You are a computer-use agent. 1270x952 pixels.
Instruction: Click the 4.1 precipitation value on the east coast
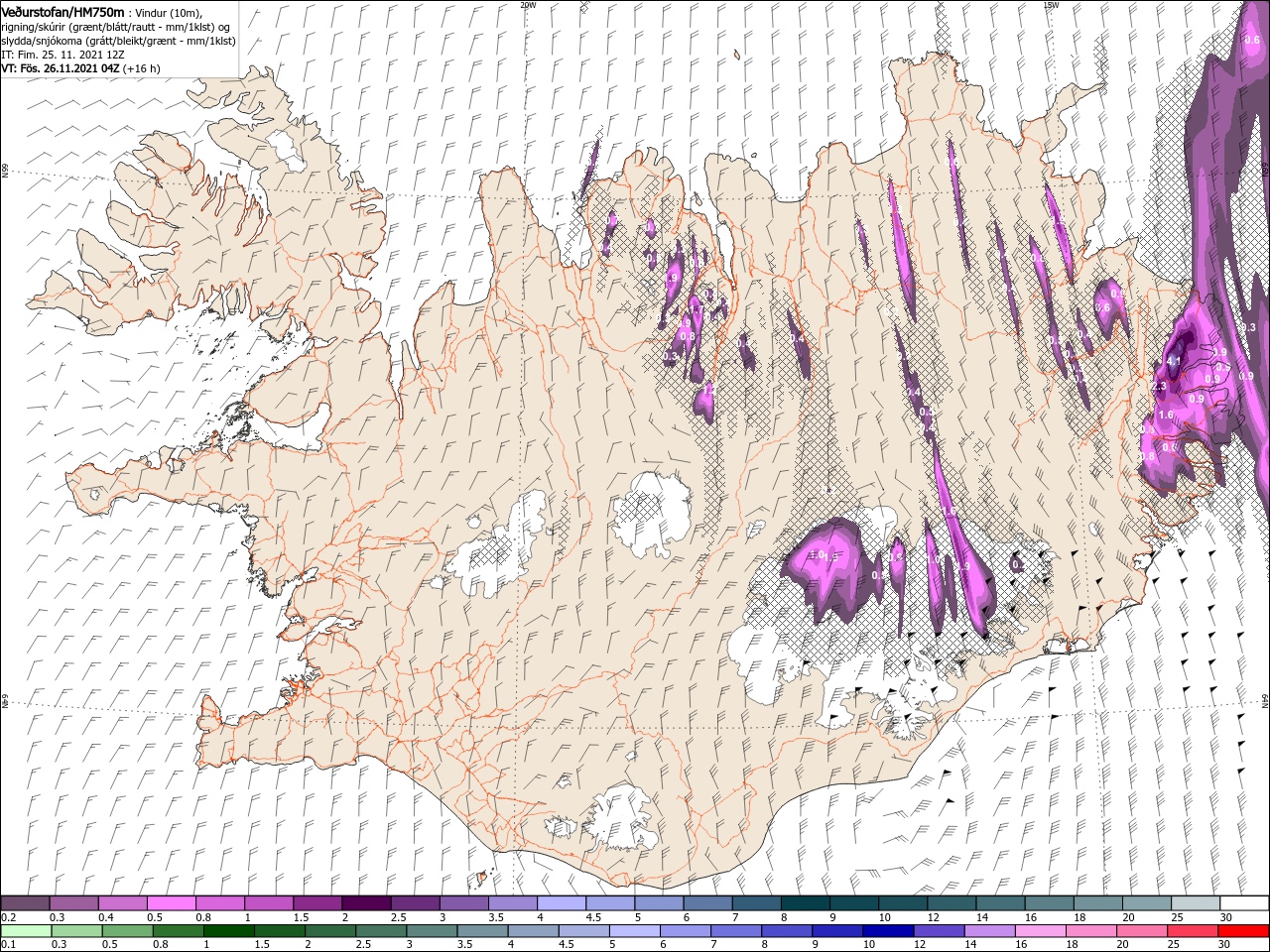coord(1174,361)
